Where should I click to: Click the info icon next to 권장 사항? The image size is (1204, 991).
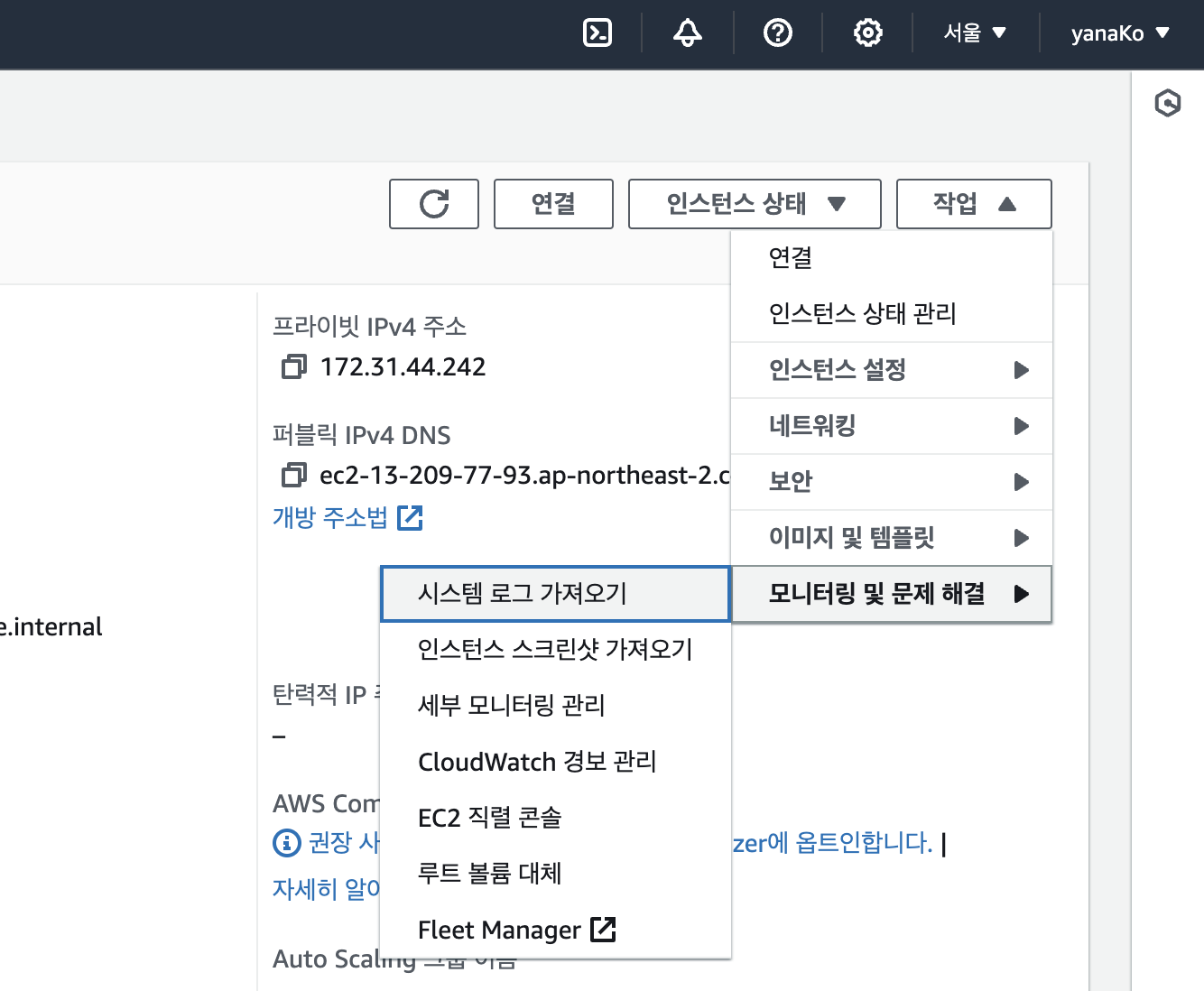click(x=286, y=842)
